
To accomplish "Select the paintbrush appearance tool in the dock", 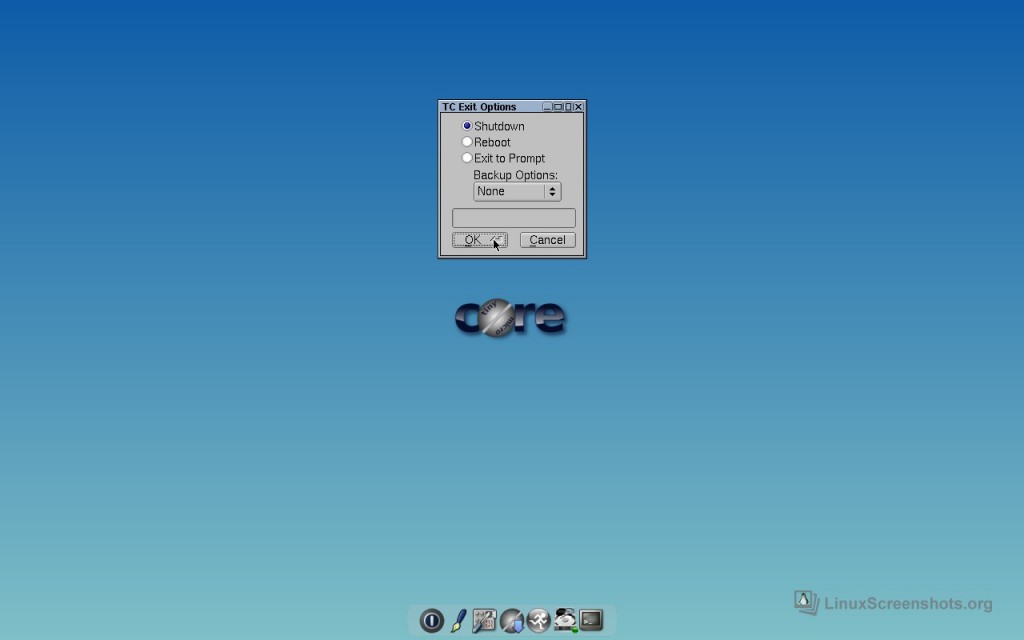I will pyautogui.click(x=458, y=621).
